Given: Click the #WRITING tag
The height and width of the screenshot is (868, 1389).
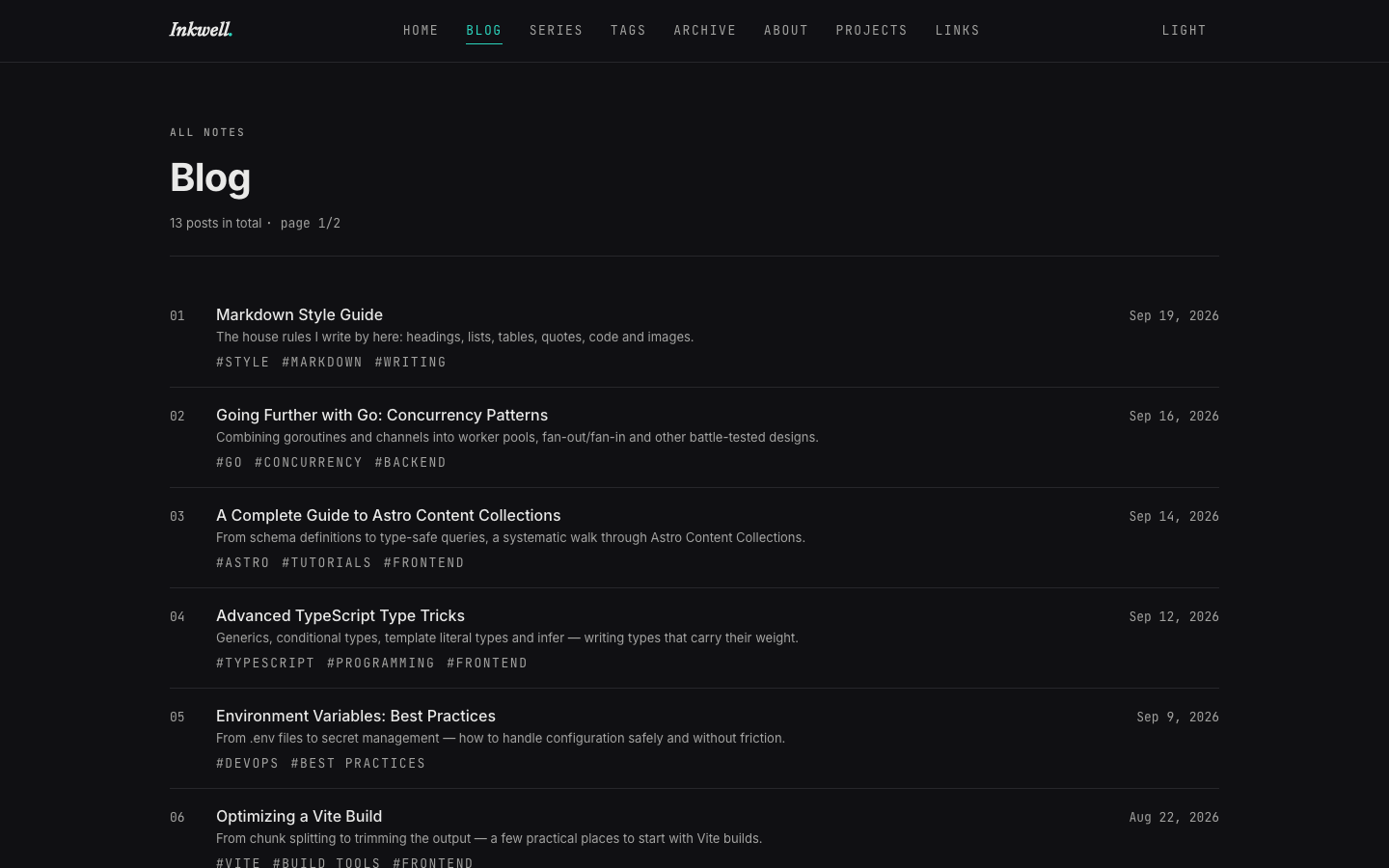Looking at the screenshot, I should [x=411, y=363].
